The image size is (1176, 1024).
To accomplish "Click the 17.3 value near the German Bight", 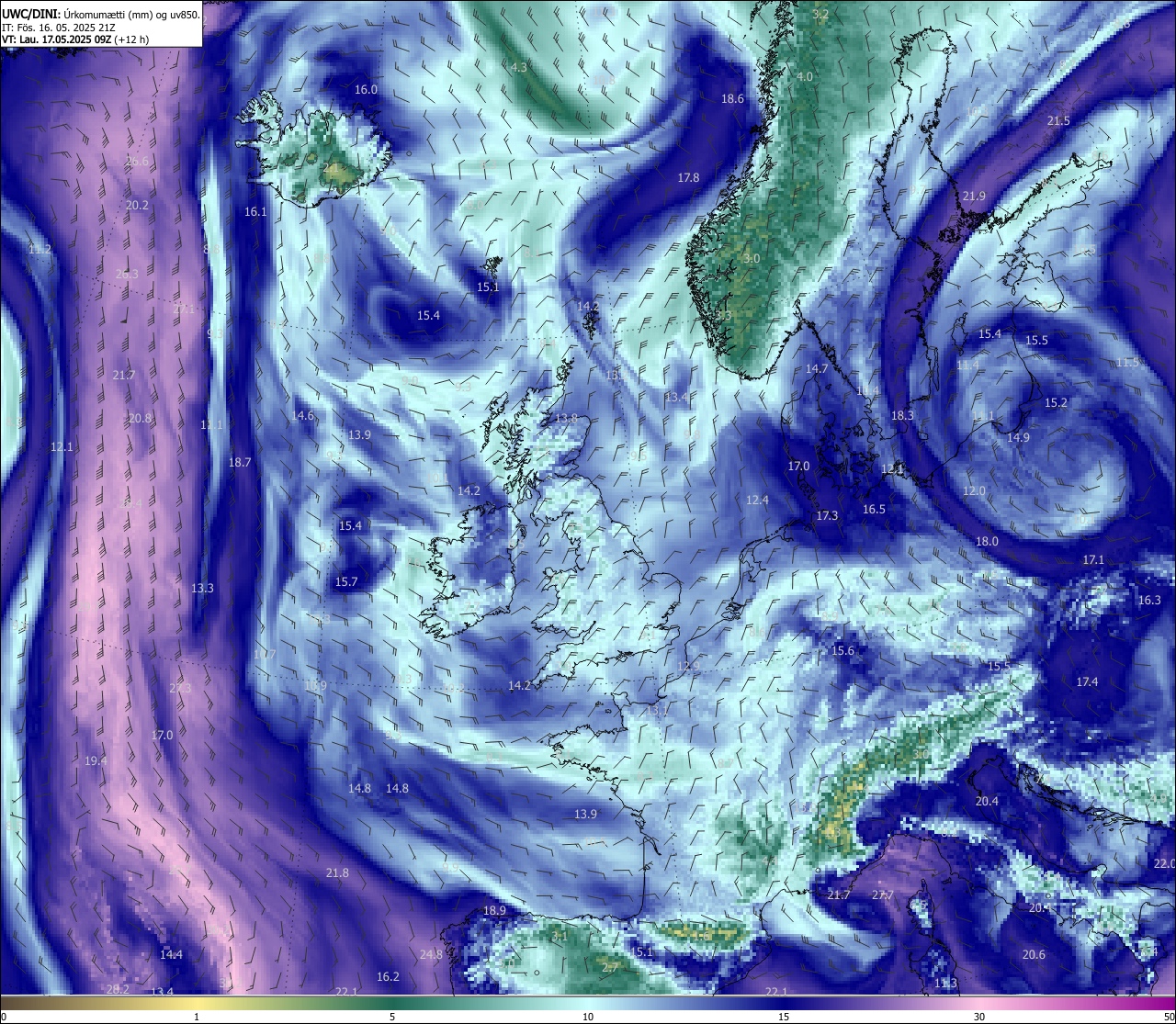I will click(827, 515).
